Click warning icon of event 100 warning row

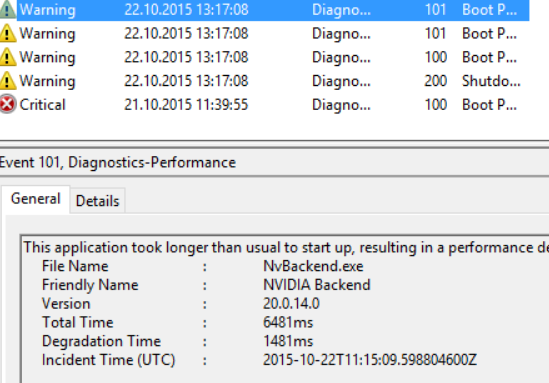[8, 57]
